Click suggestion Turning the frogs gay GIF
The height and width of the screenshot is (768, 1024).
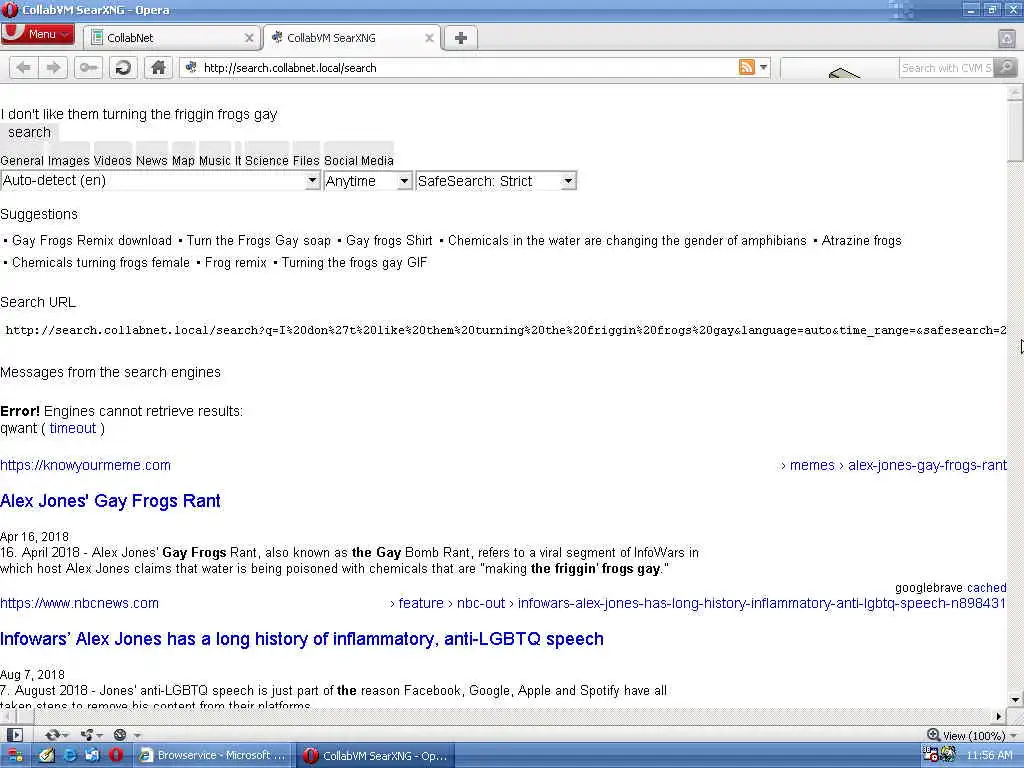point(354,263)
